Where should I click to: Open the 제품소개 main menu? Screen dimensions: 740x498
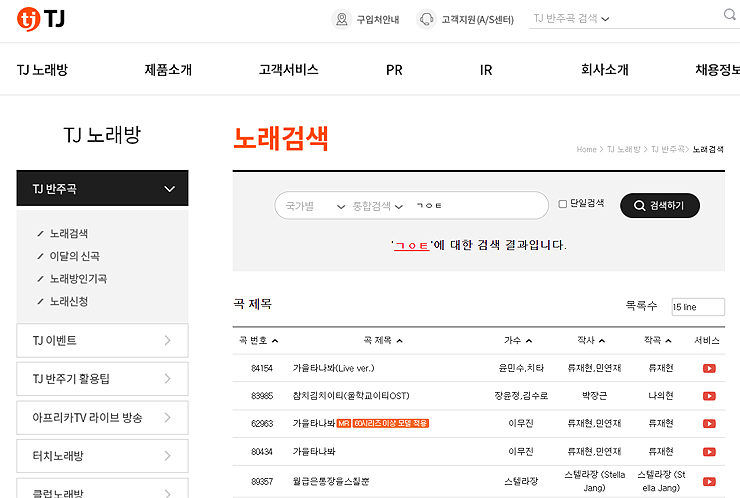point(168,70)
